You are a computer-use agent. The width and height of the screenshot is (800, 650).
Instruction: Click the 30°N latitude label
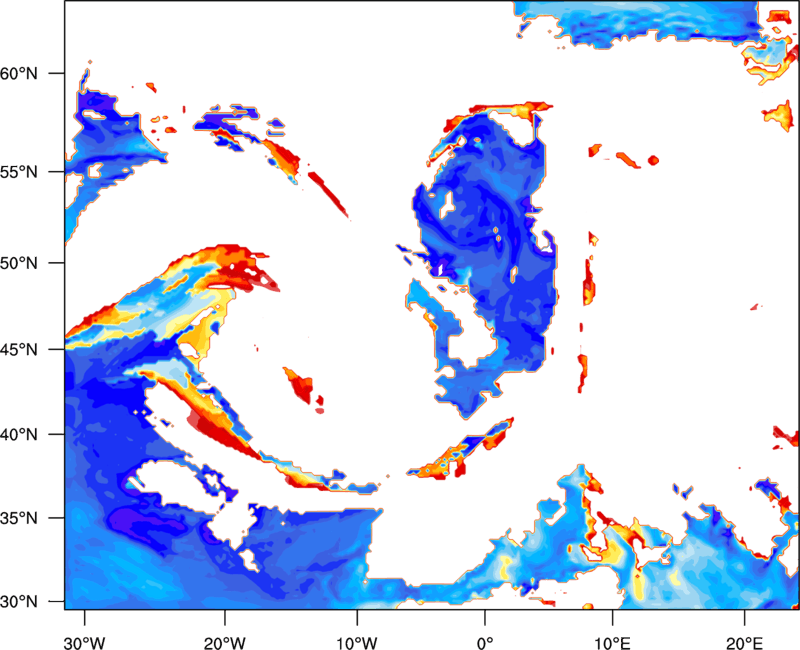(x=19, y=602)
